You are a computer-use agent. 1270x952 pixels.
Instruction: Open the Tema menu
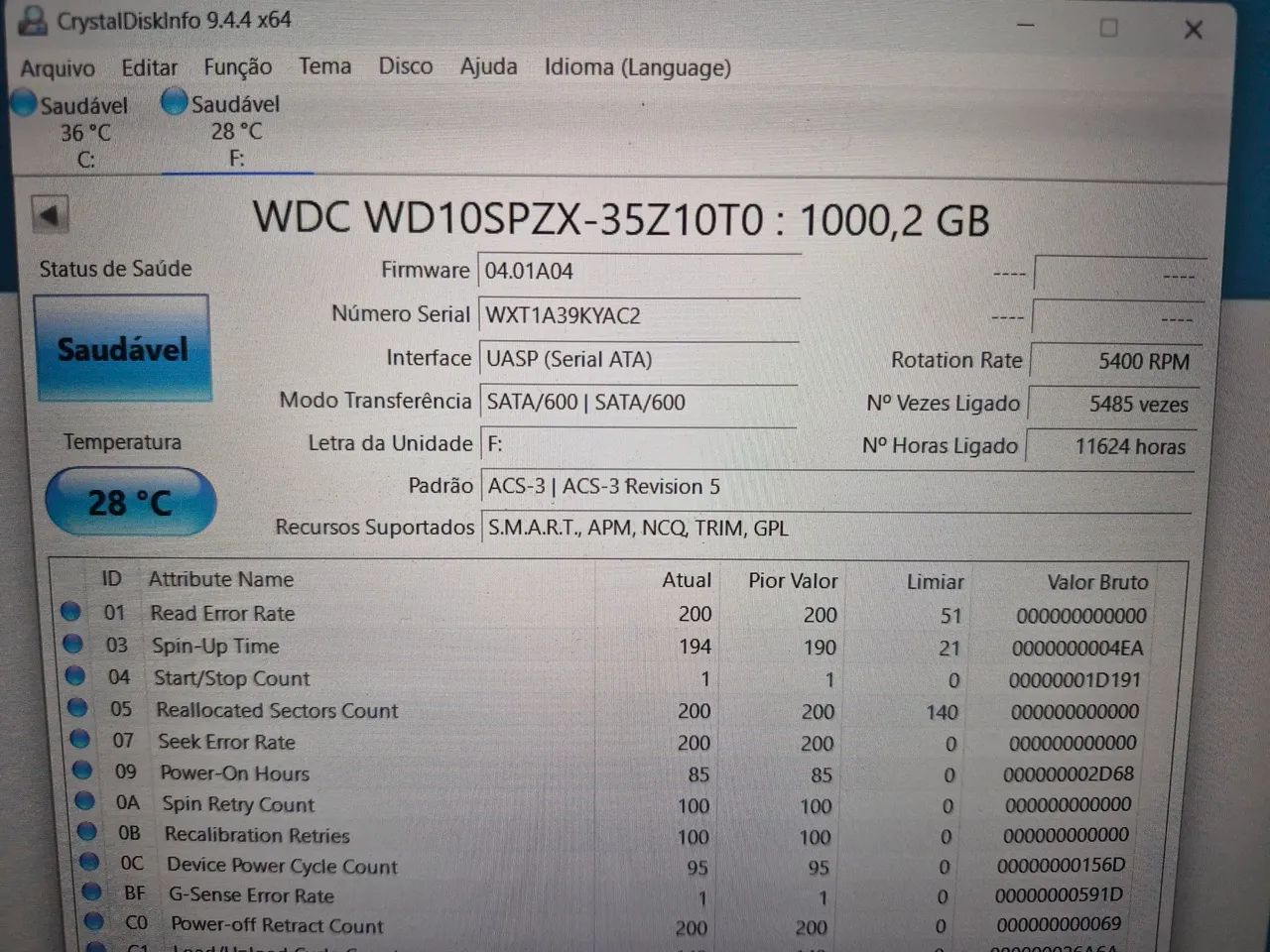[324, 66]
